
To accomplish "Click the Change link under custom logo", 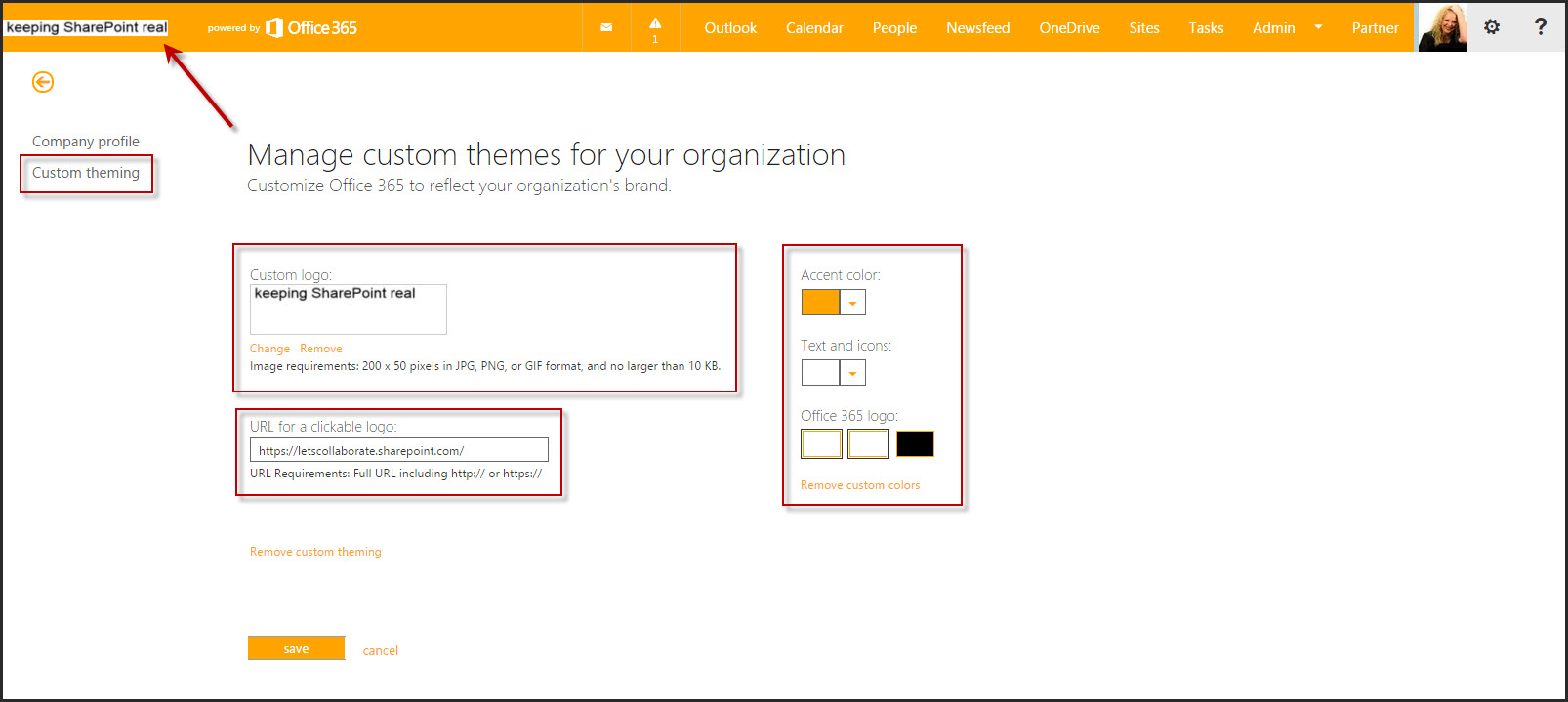I will [x=269, y=349].
